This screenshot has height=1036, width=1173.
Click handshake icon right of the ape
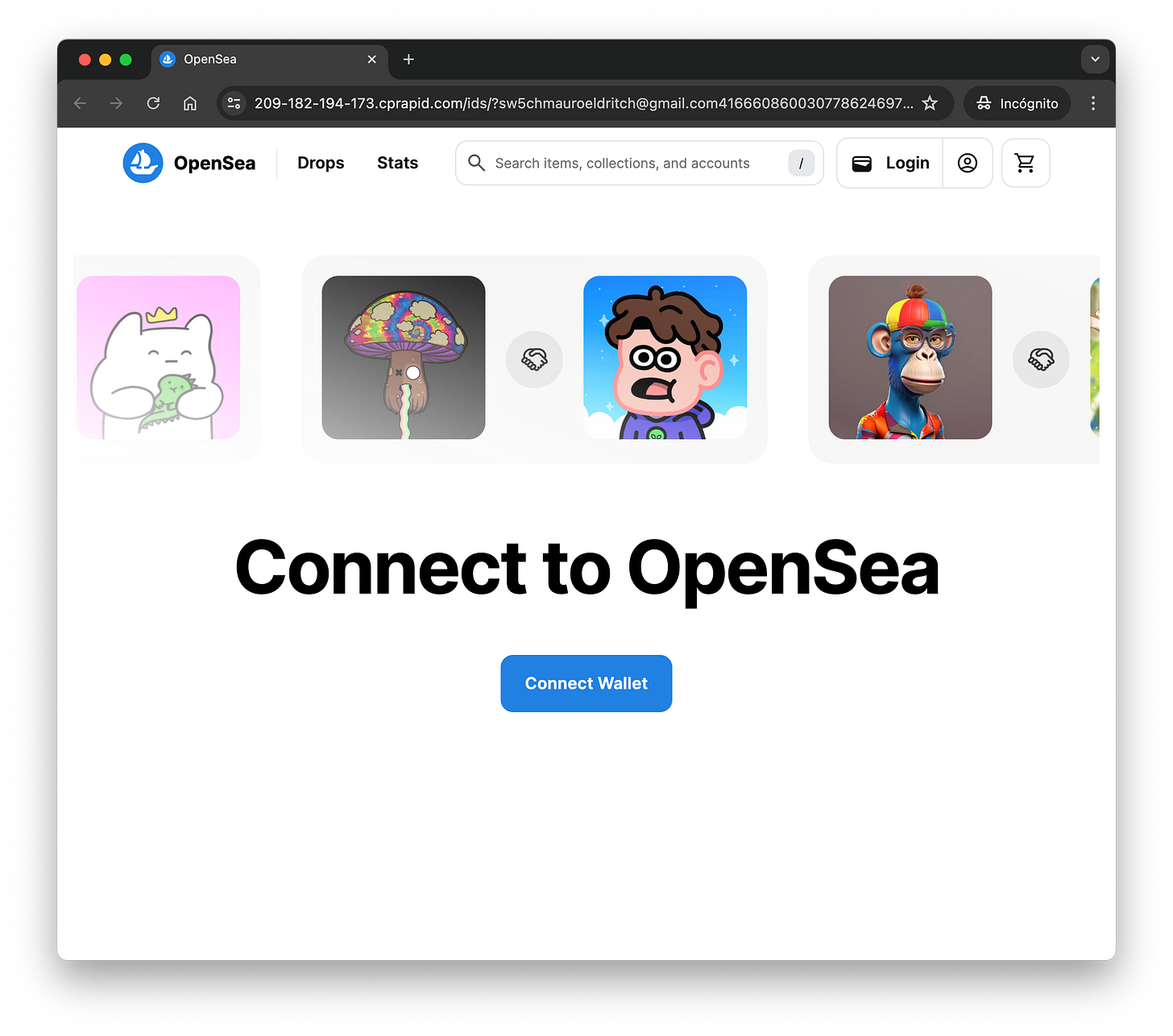(x=1041, y=359)
